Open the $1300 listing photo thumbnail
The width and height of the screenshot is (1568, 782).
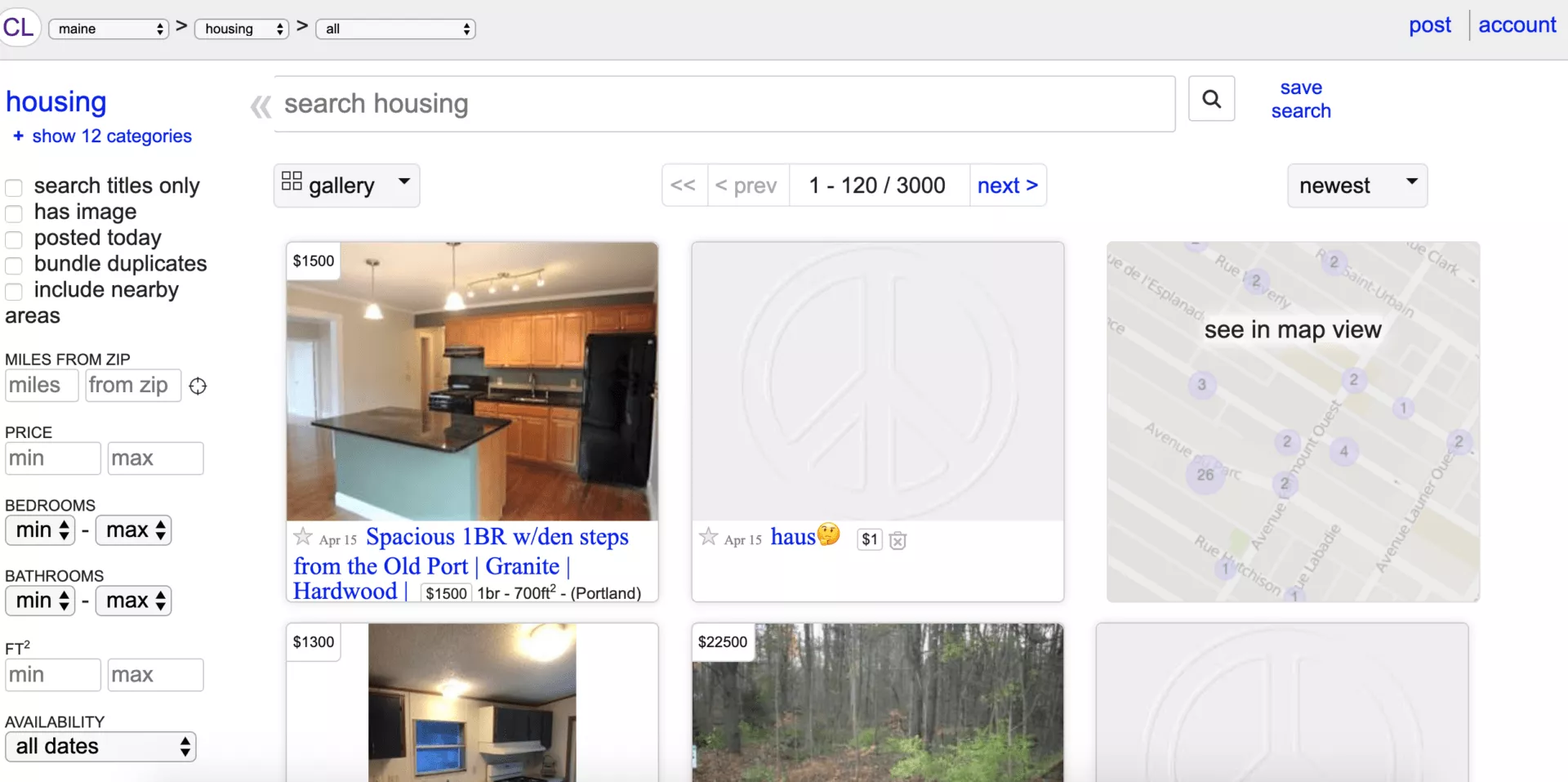[472, 703]
